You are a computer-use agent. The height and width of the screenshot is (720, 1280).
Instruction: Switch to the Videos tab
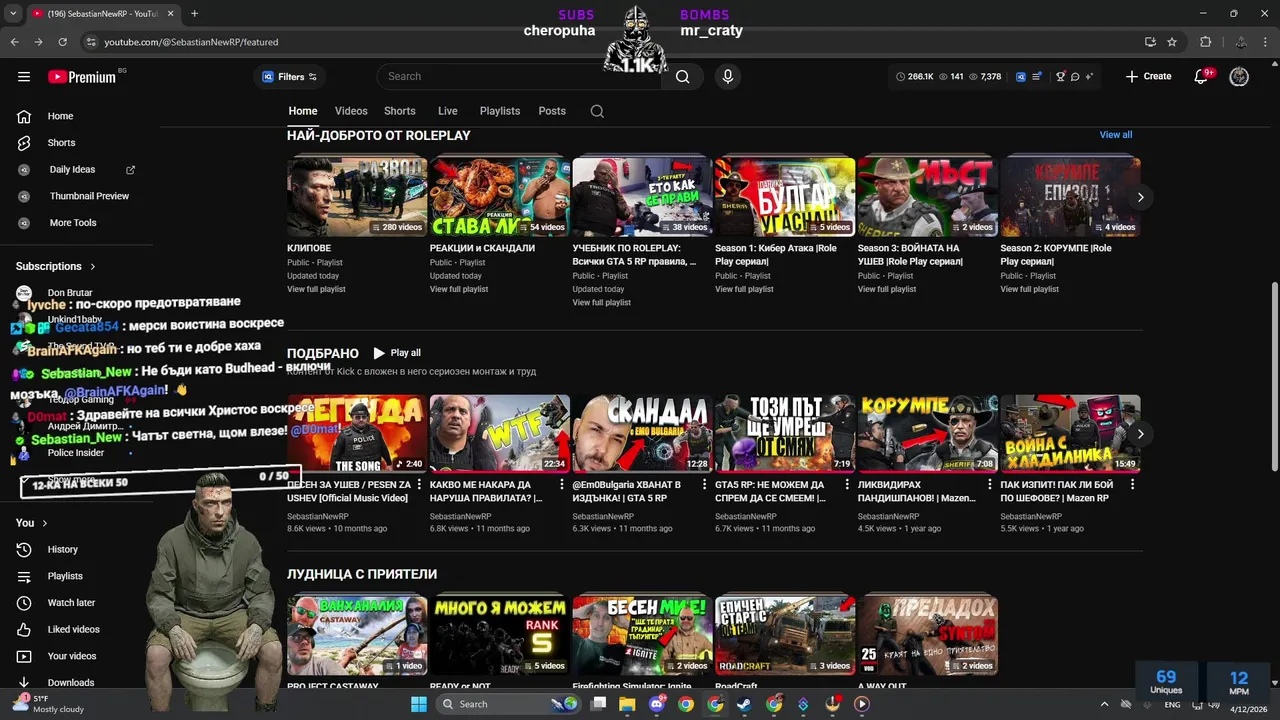(x=351, y=111)
